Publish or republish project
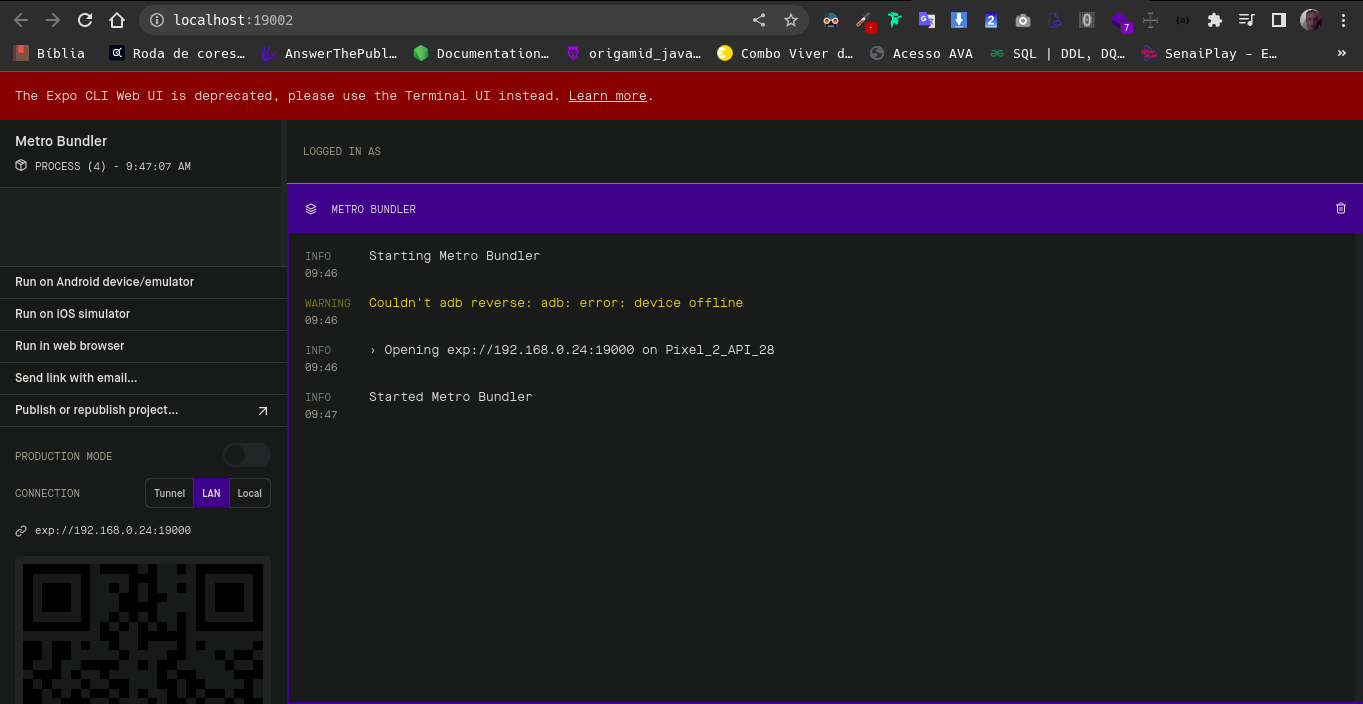Viewport: 1363px width, 704px height. point(143,410)
